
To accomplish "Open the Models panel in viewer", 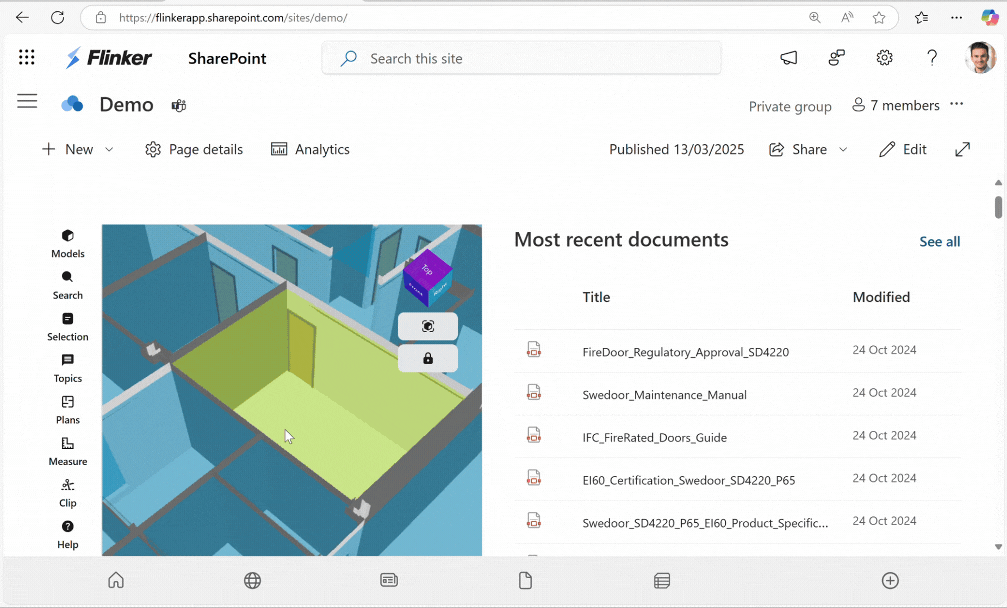I will pos(67,244).
